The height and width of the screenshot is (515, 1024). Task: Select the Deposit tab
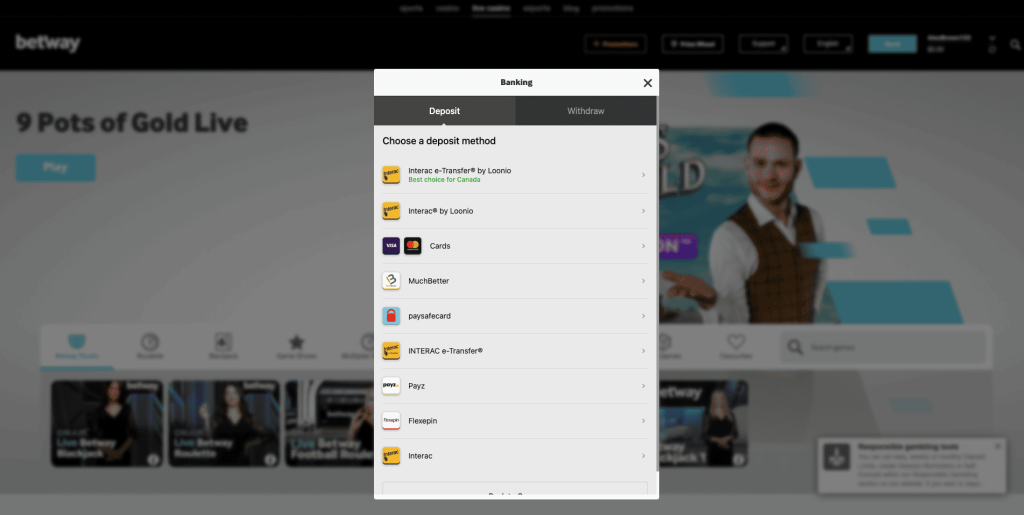pyautogui.click(x=445, y=111)
